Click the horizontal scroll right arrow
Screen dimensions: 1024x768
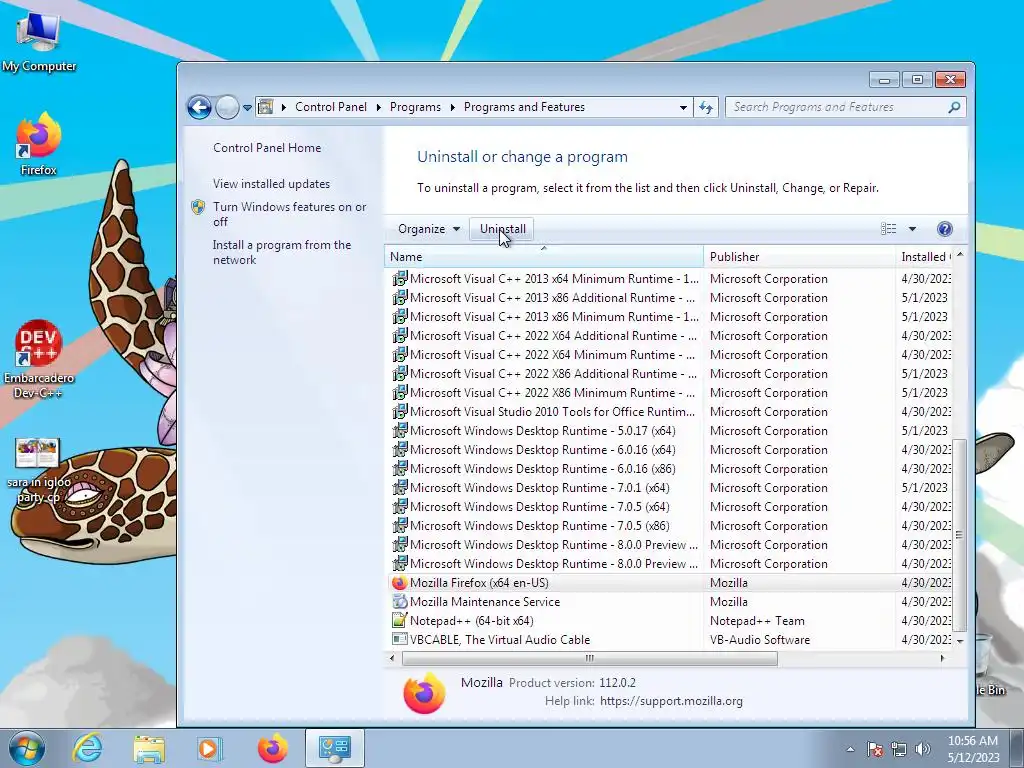942,658
